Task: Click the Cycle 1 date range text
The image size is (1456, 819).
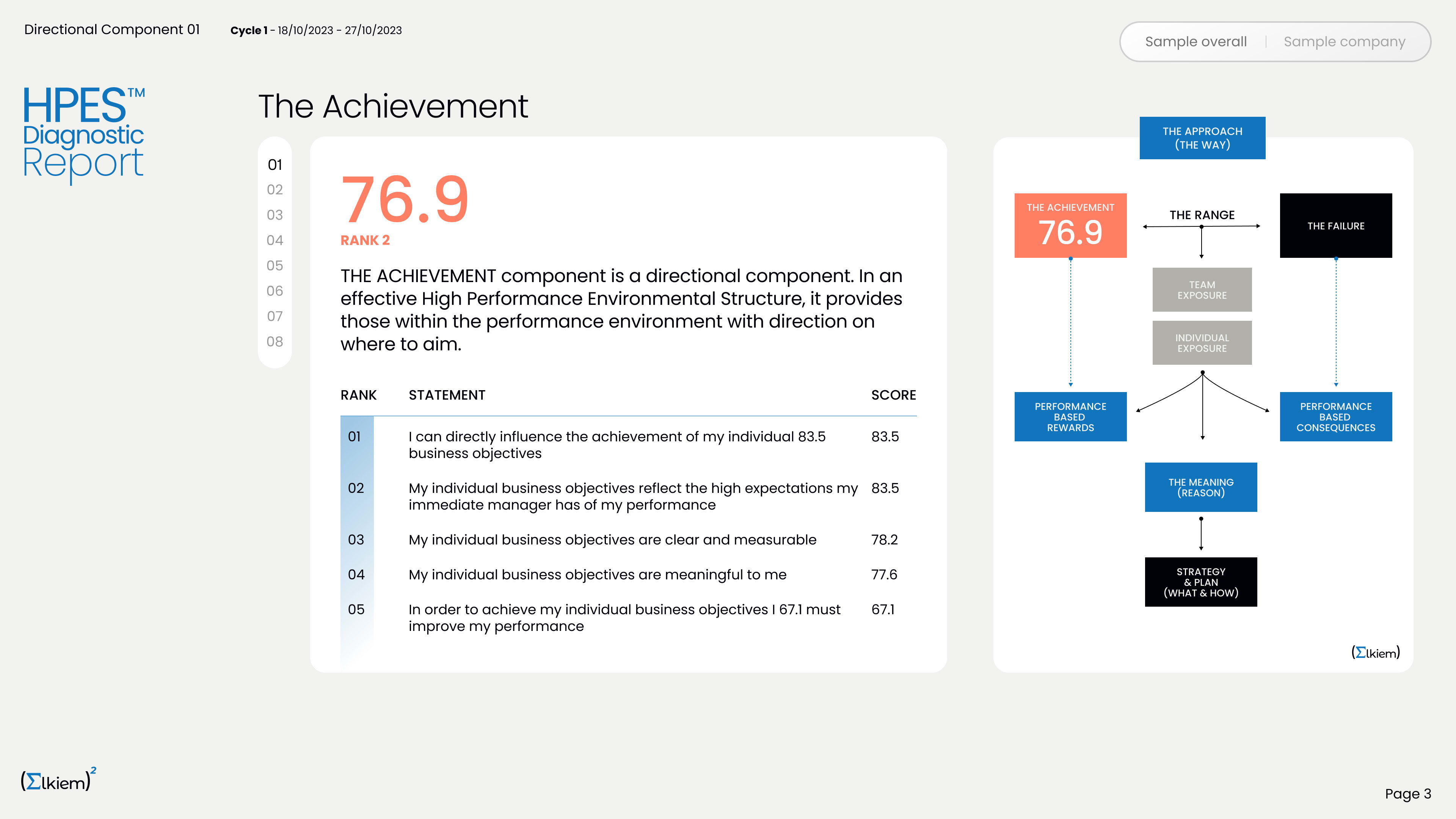Action: (316, 30)
